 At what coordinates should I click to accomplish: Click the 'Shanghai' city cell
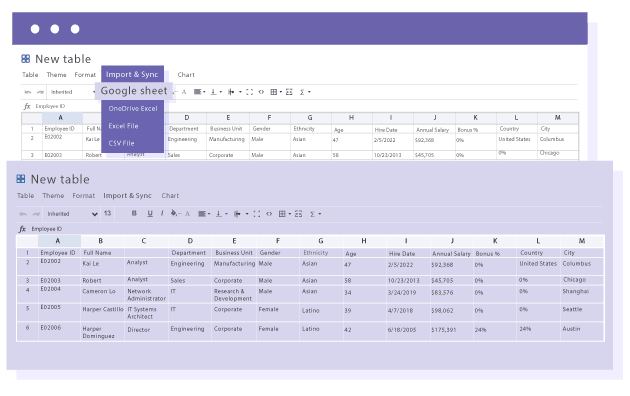pos(582,294)
